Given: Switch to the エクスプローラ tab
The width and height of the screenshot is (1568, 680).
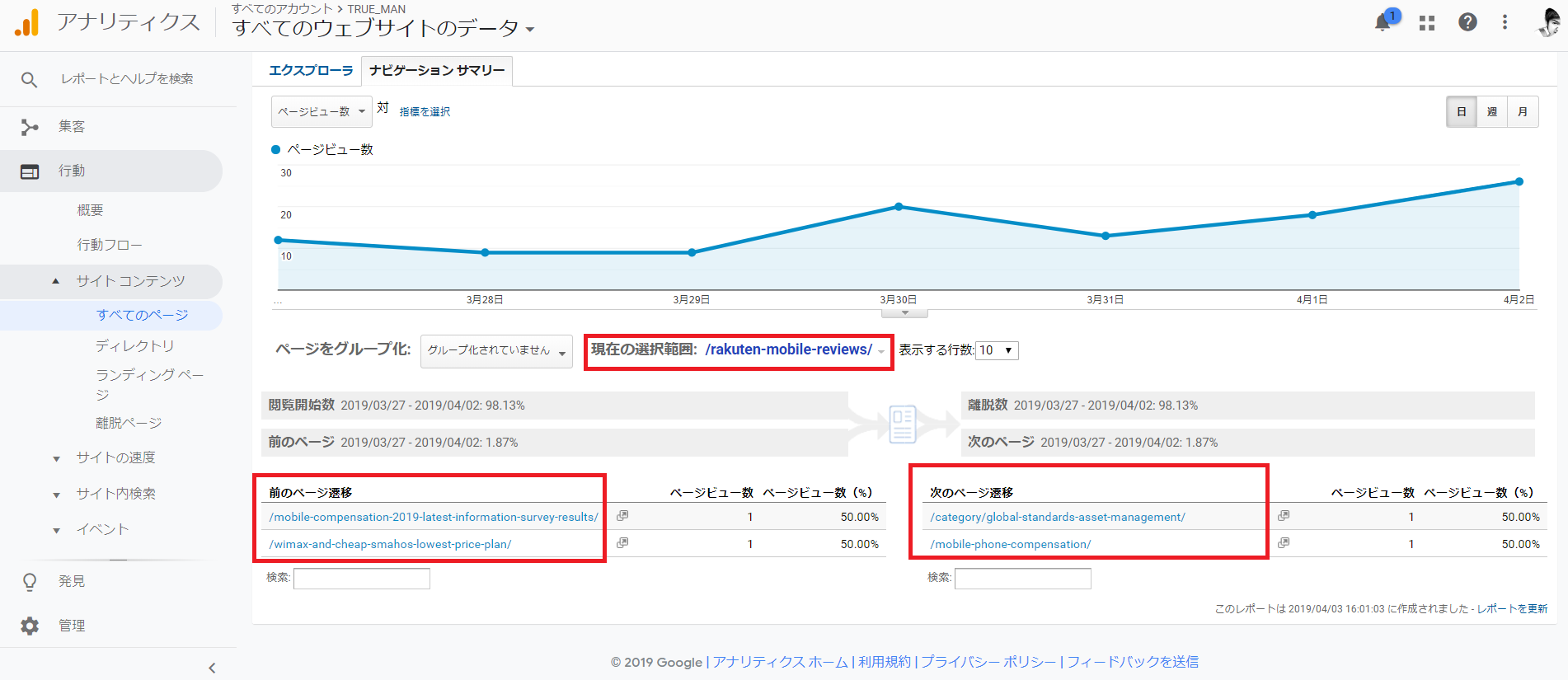Looking at the screenshot, I should click(311, 71).
